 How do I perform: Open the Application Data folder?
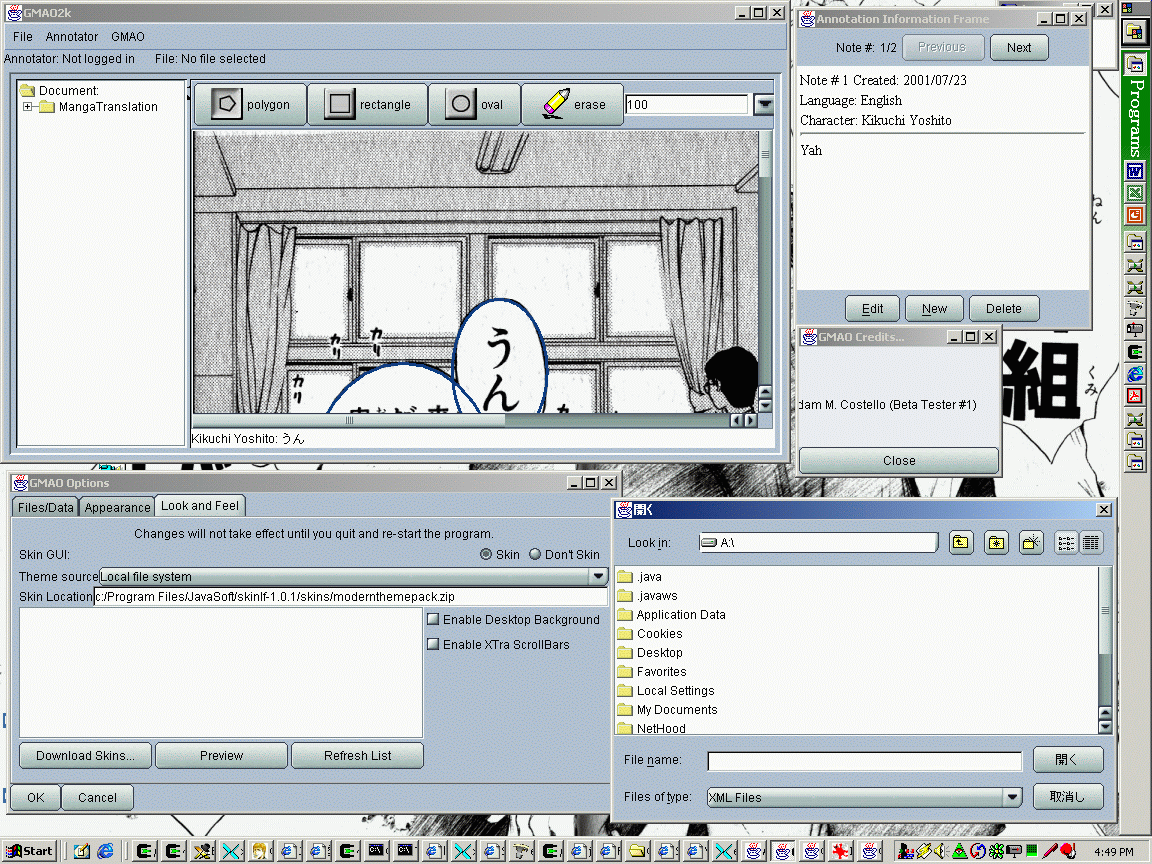click(672, 615)
